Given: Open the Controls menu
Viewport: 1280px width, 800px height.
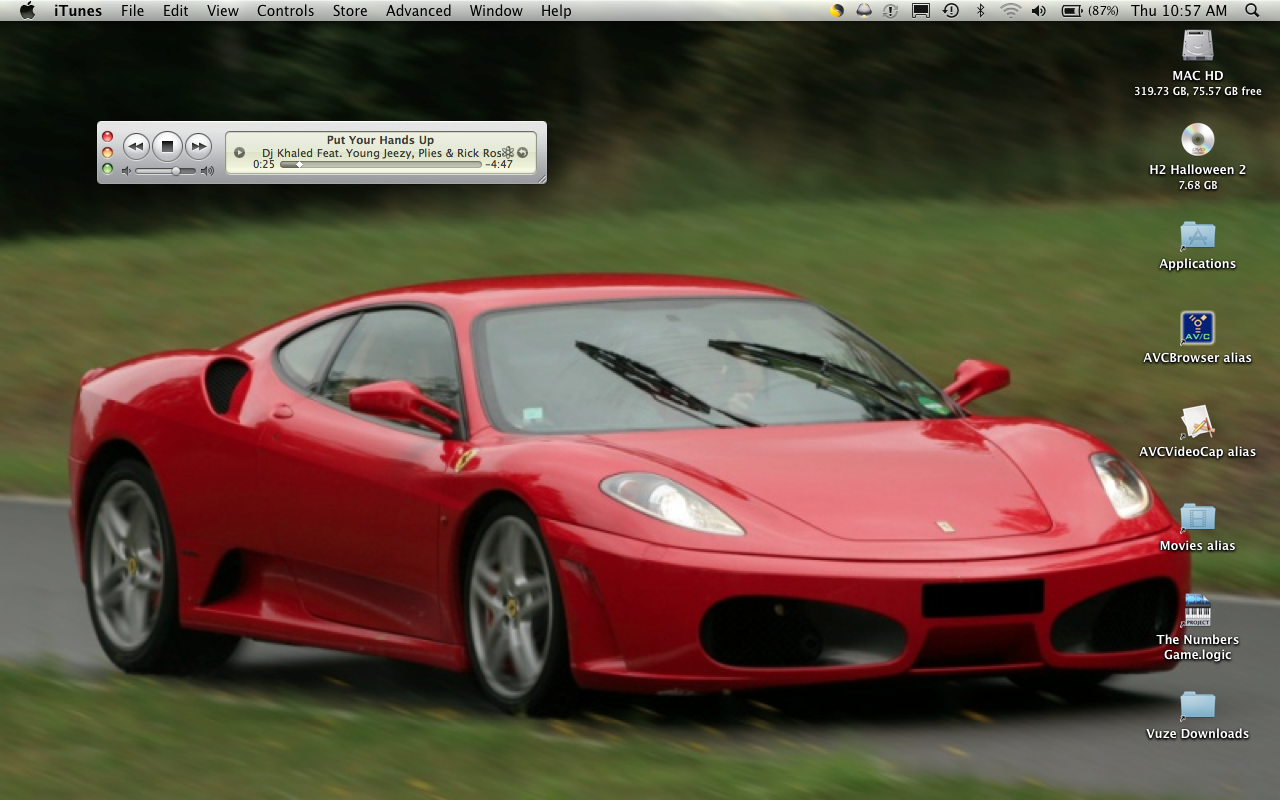Looking at the screenshot, I should (x=286, y=10).
